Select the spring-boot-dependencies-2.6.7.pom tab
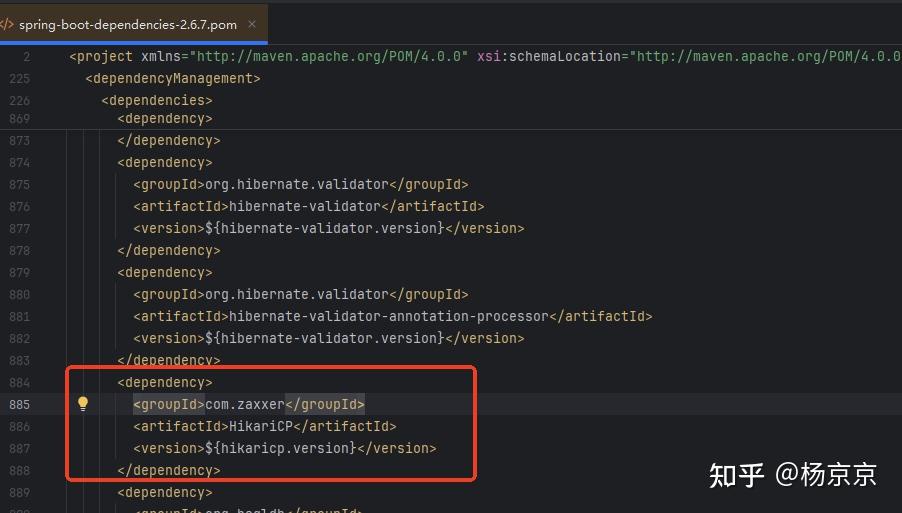The height and width of the screenshot is (513, 902). pyautogui.click(x=128, y=24)
